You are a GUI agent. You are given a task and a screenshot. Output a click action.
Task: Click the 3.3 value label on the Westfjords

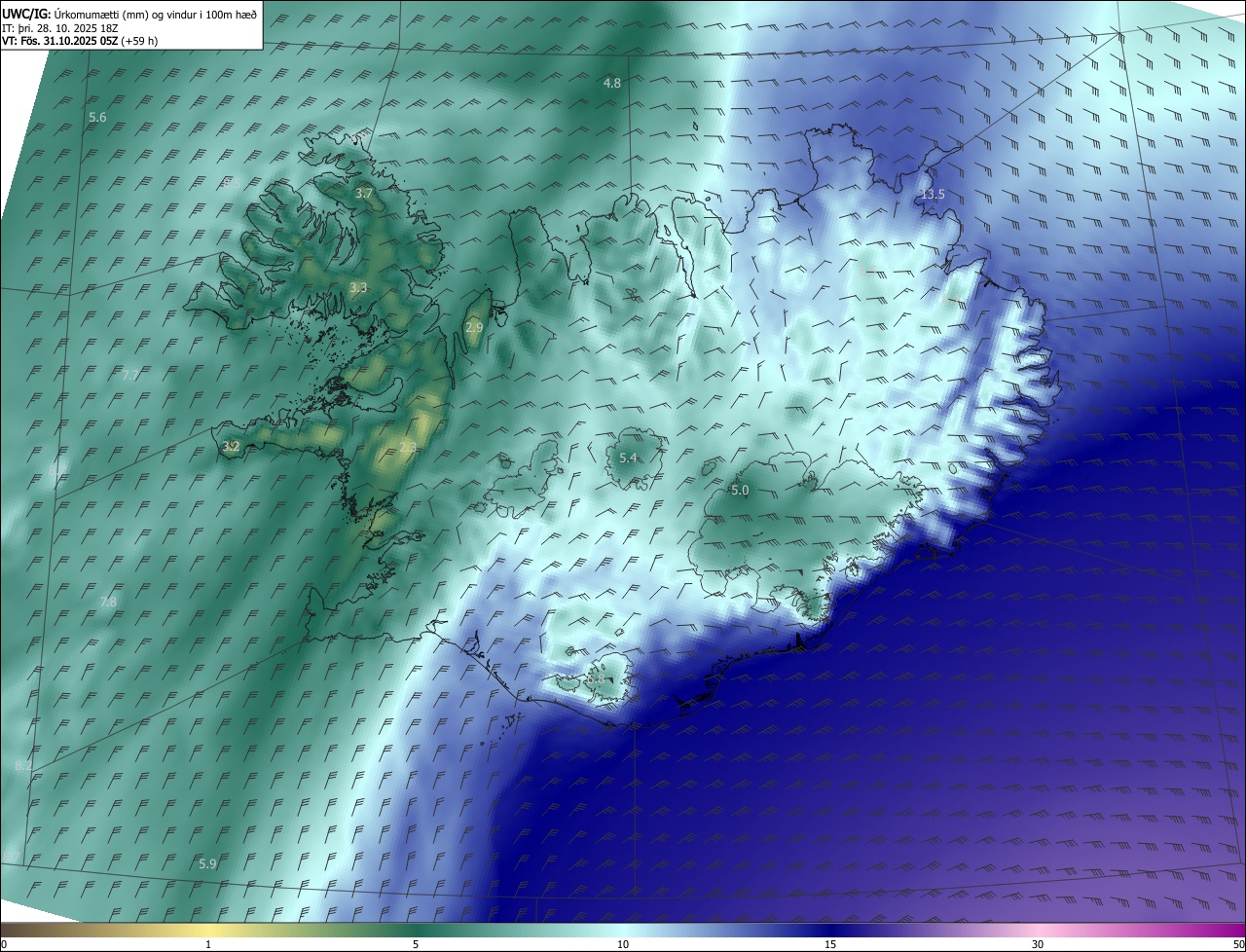pyautogui.click(x=358, y=288)
